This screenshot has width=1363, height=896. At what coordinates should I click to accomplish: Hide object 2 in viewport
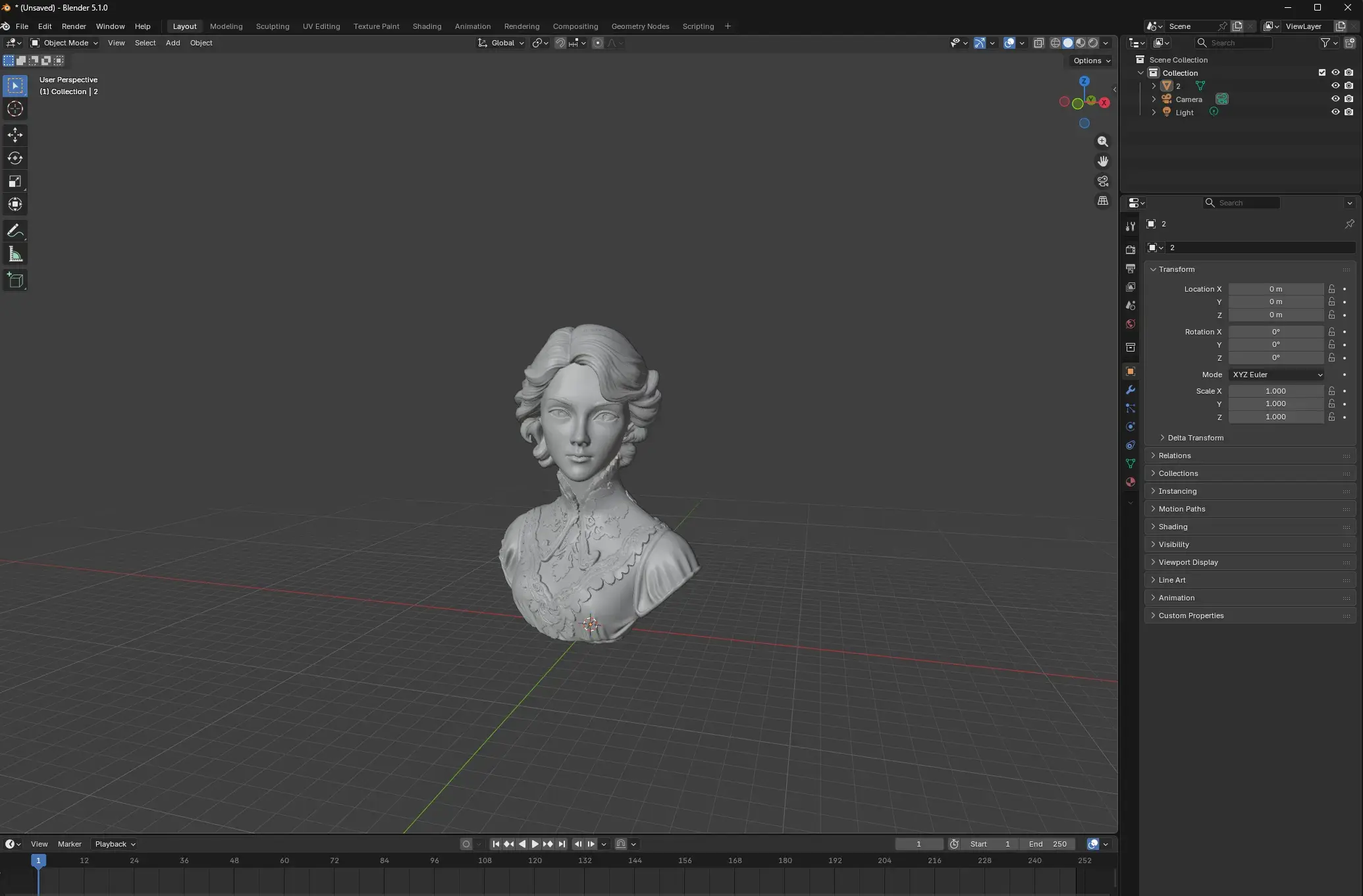(1335, 86)
